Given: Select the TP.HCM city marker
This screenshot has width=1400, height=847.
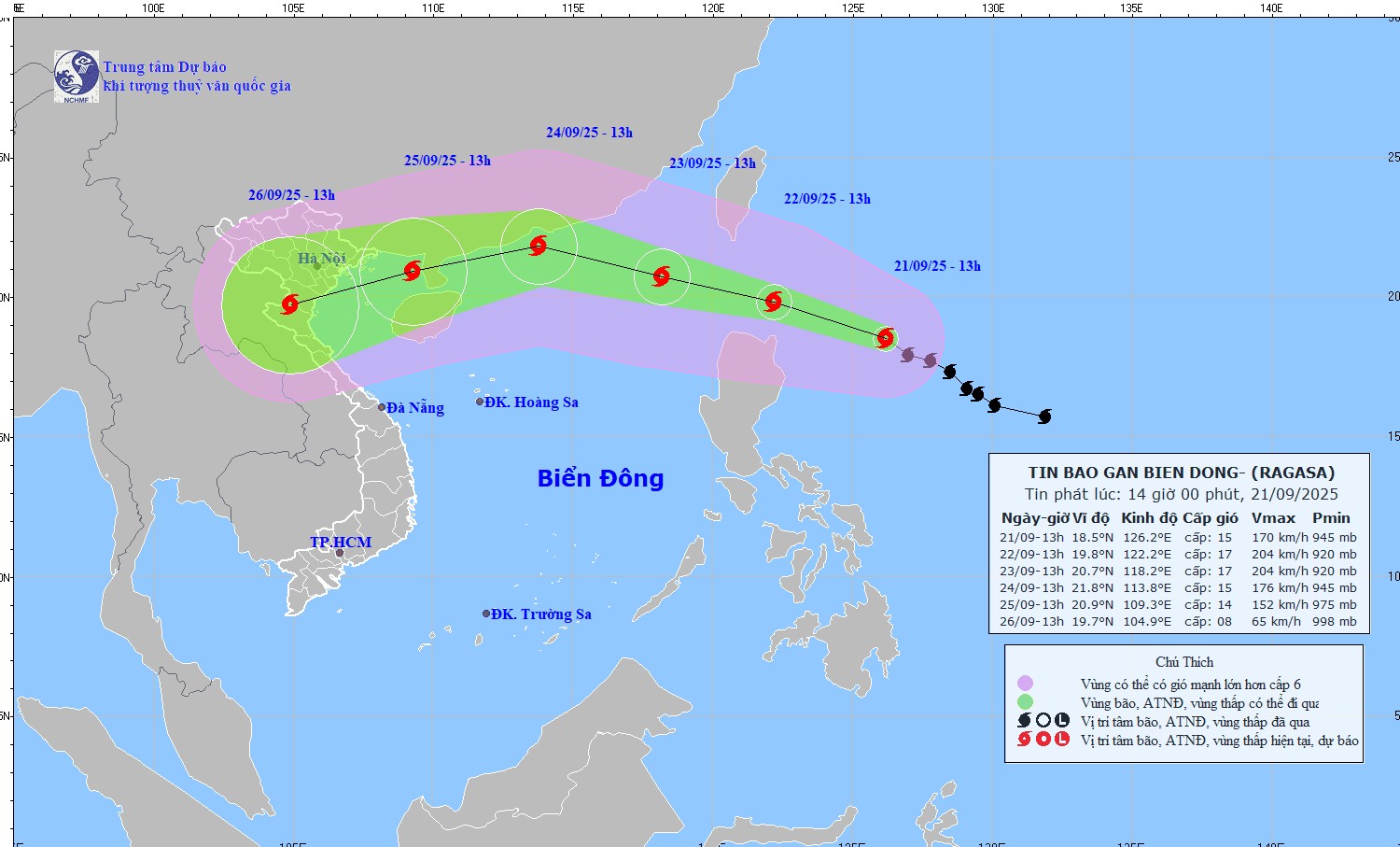Looking at the screenshot, I should (339, 553).
